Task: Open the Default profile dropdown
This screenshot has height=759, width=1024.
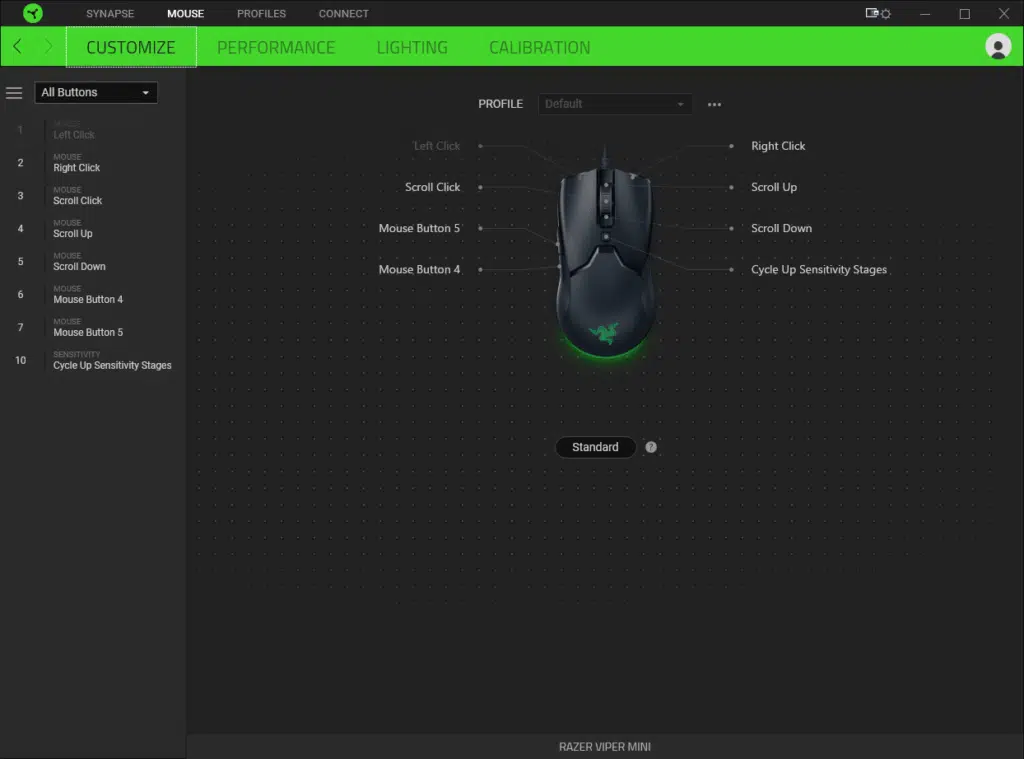Action: (614, 104)
